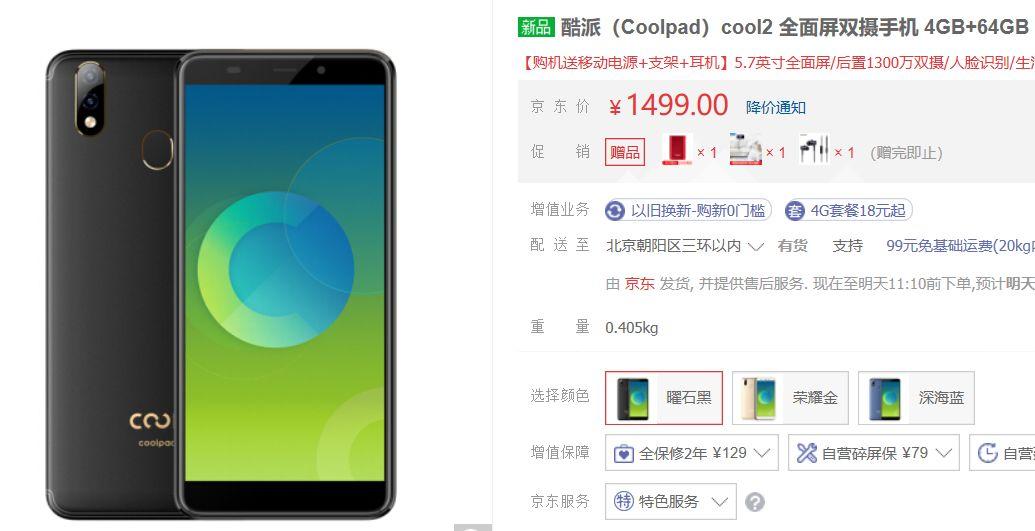Expand the 全保修2年 ¥129 dropdown
This screenshot has width=1035, height=531.
coord(692,452)
